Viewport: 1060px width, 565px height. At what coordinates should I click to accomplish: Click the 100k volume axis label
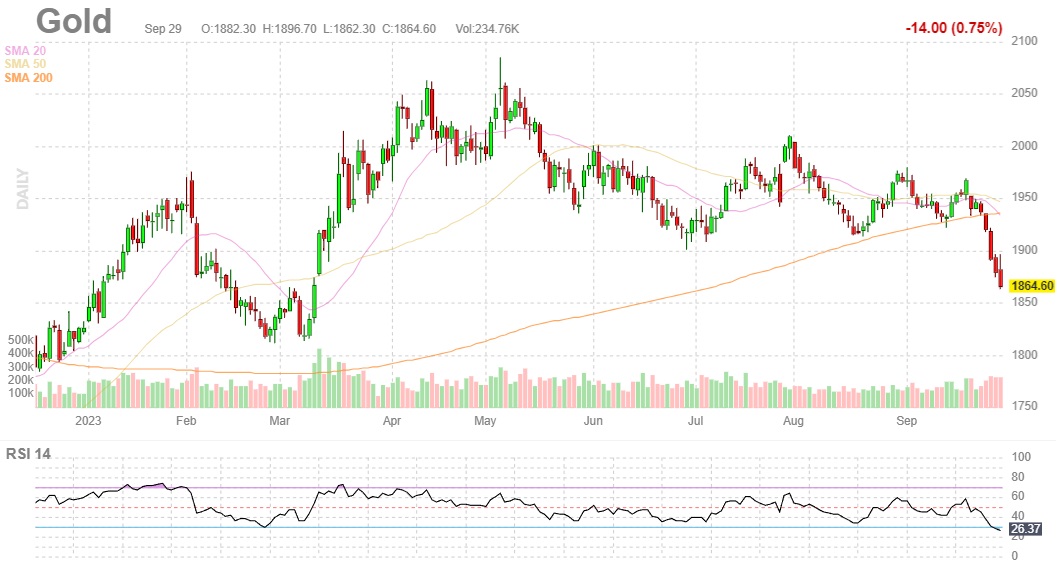click(20, 393)
